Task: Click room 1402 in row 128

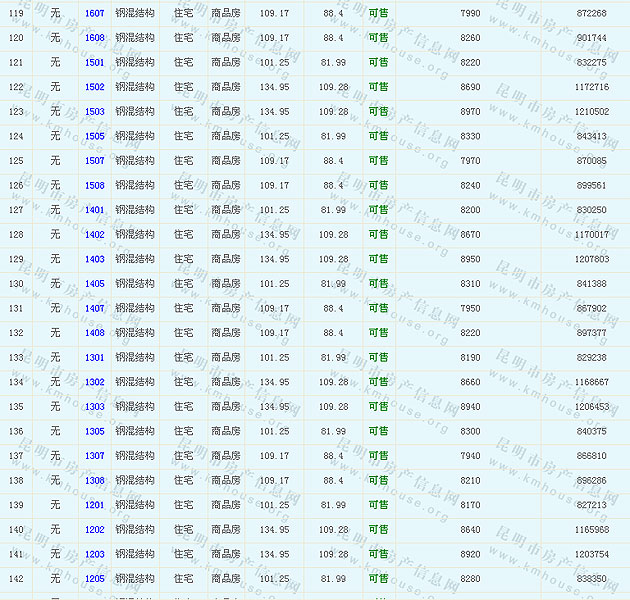Action: click(x=94, y=235)
